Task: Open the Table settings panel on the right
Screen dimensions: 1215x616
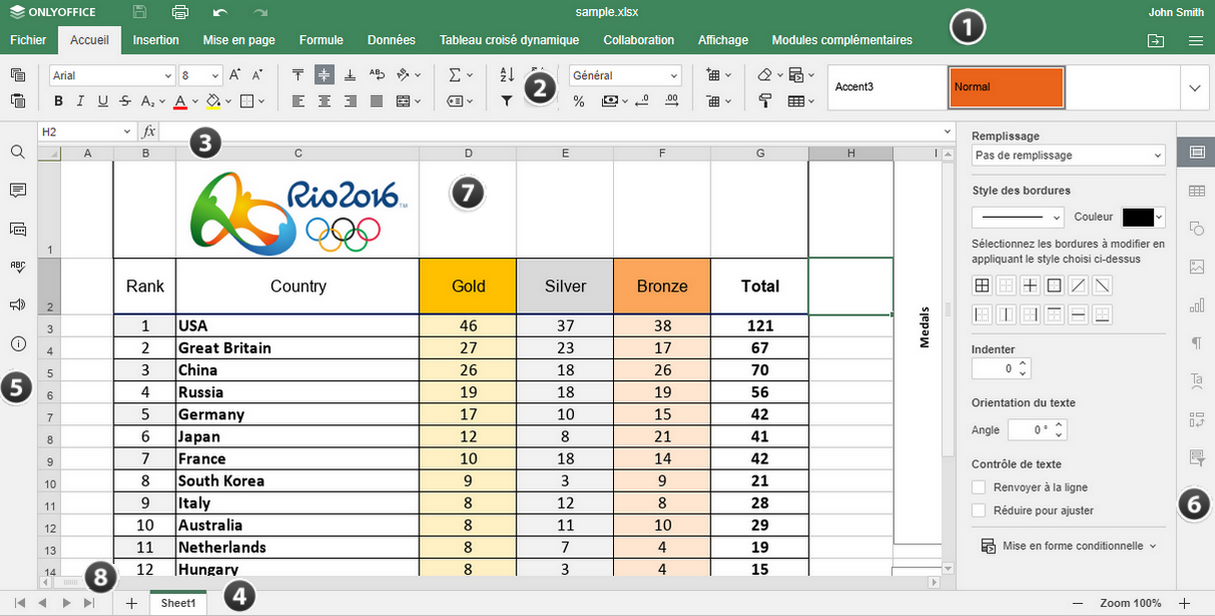Action: pos(1197,190)
